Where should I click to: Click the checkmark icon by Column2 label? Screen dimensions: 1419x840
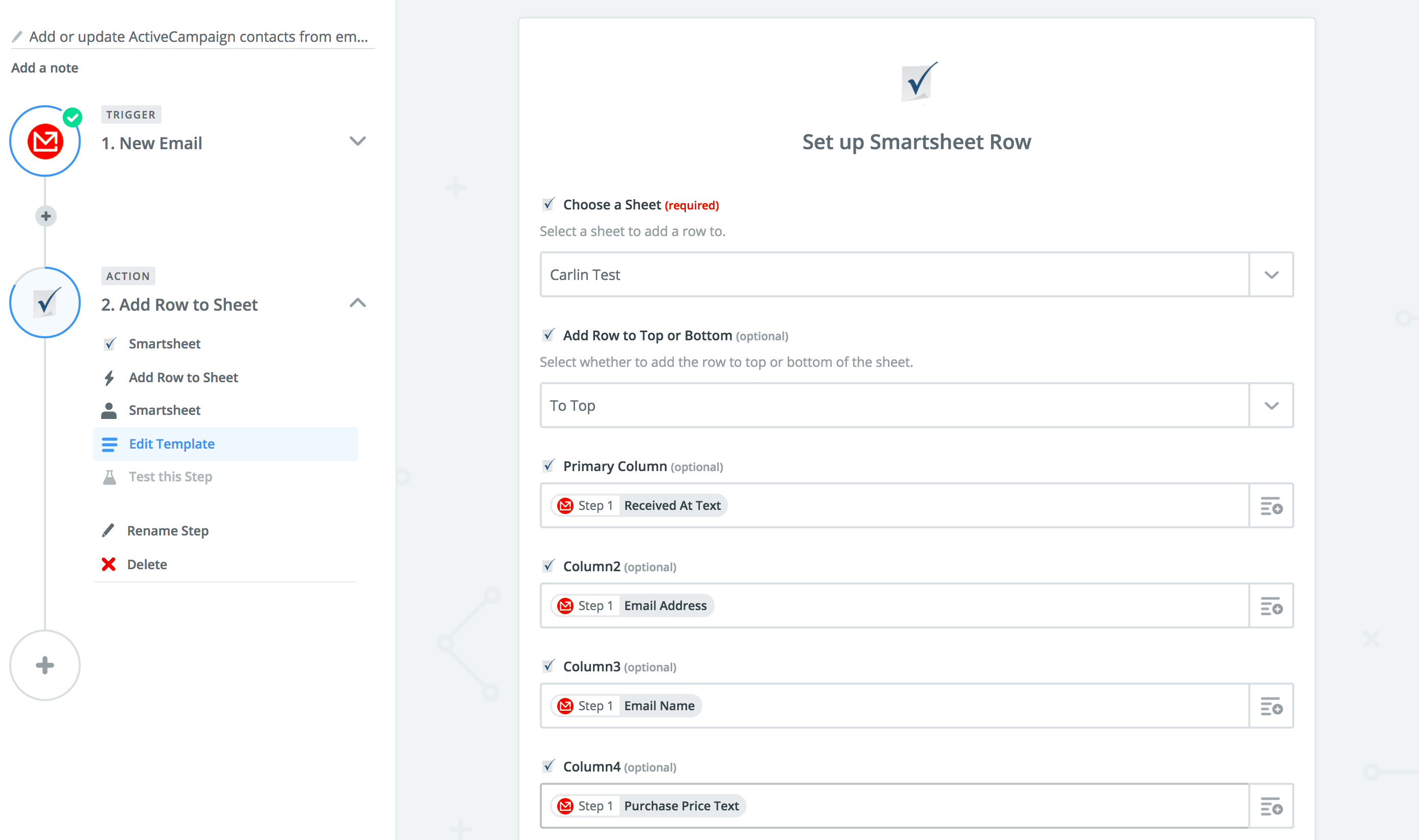click(x=548, y=566)
